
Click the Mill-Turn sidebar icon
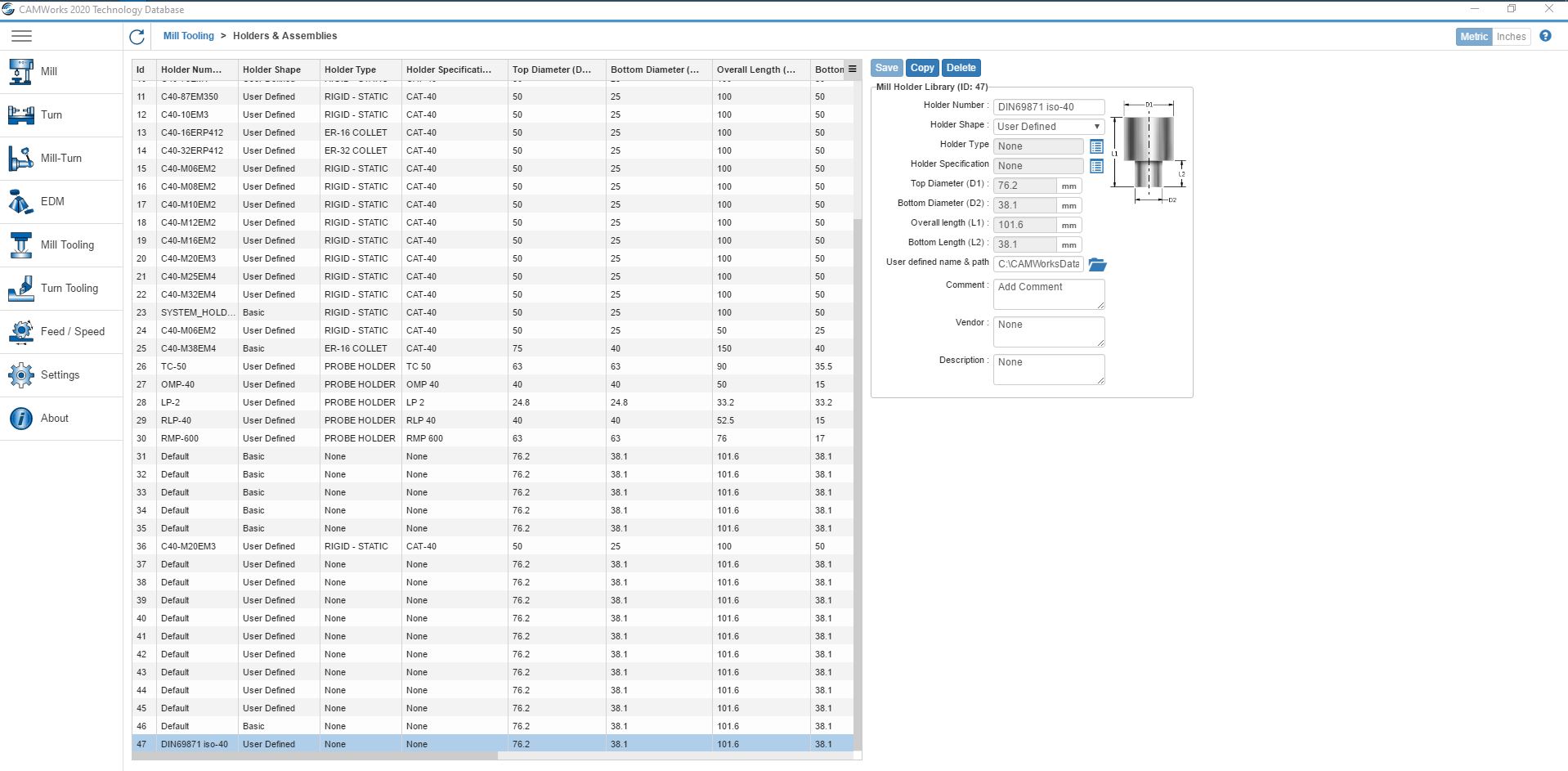20,158
